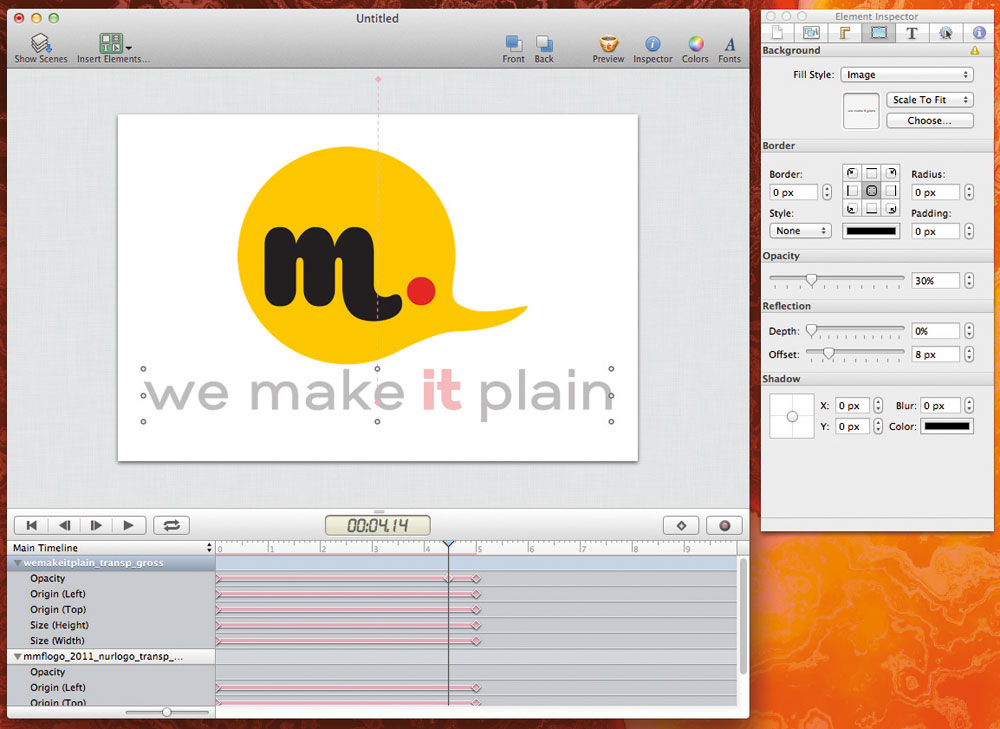Screen dimensions: 1000x729
Task: Send element to Back via toolbar
Action: 544,43
